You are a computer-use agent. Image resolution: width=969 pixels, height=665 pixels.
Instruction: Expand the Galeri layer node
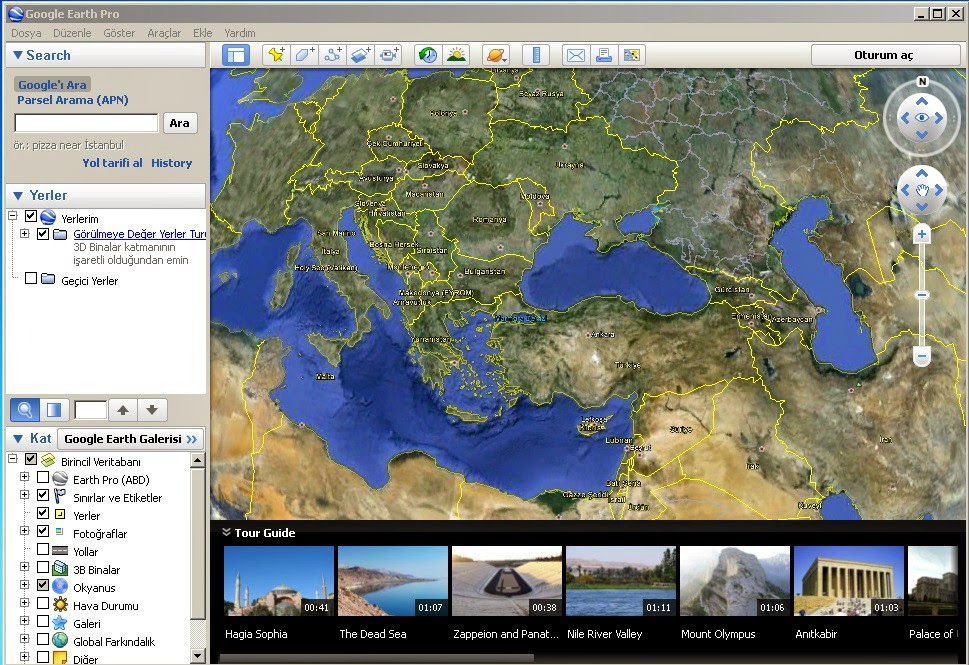24,621
